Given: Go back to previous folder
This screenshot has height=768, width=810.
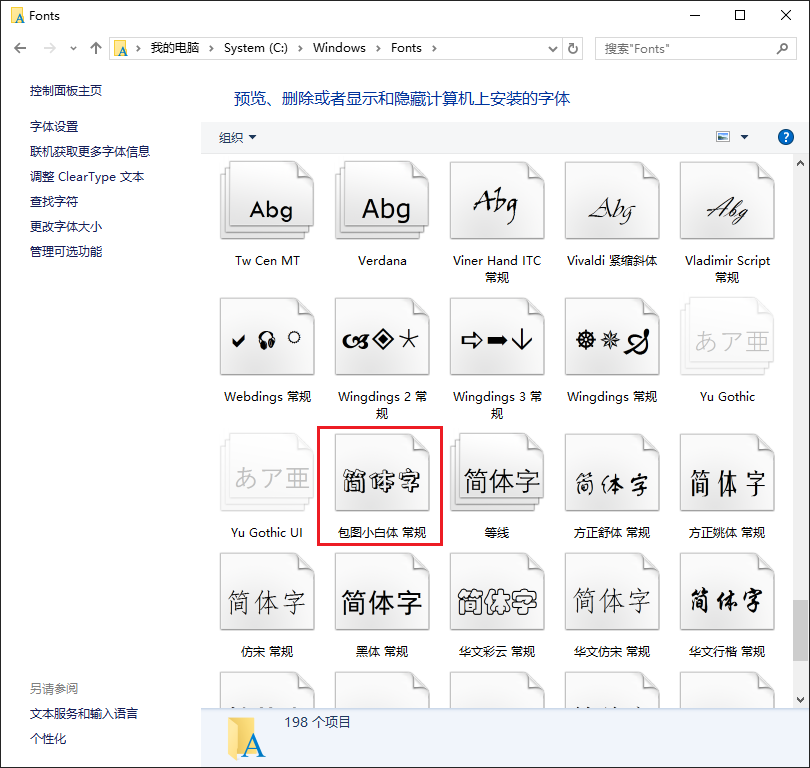Looking at the screenshot, I should coord(20,49).
